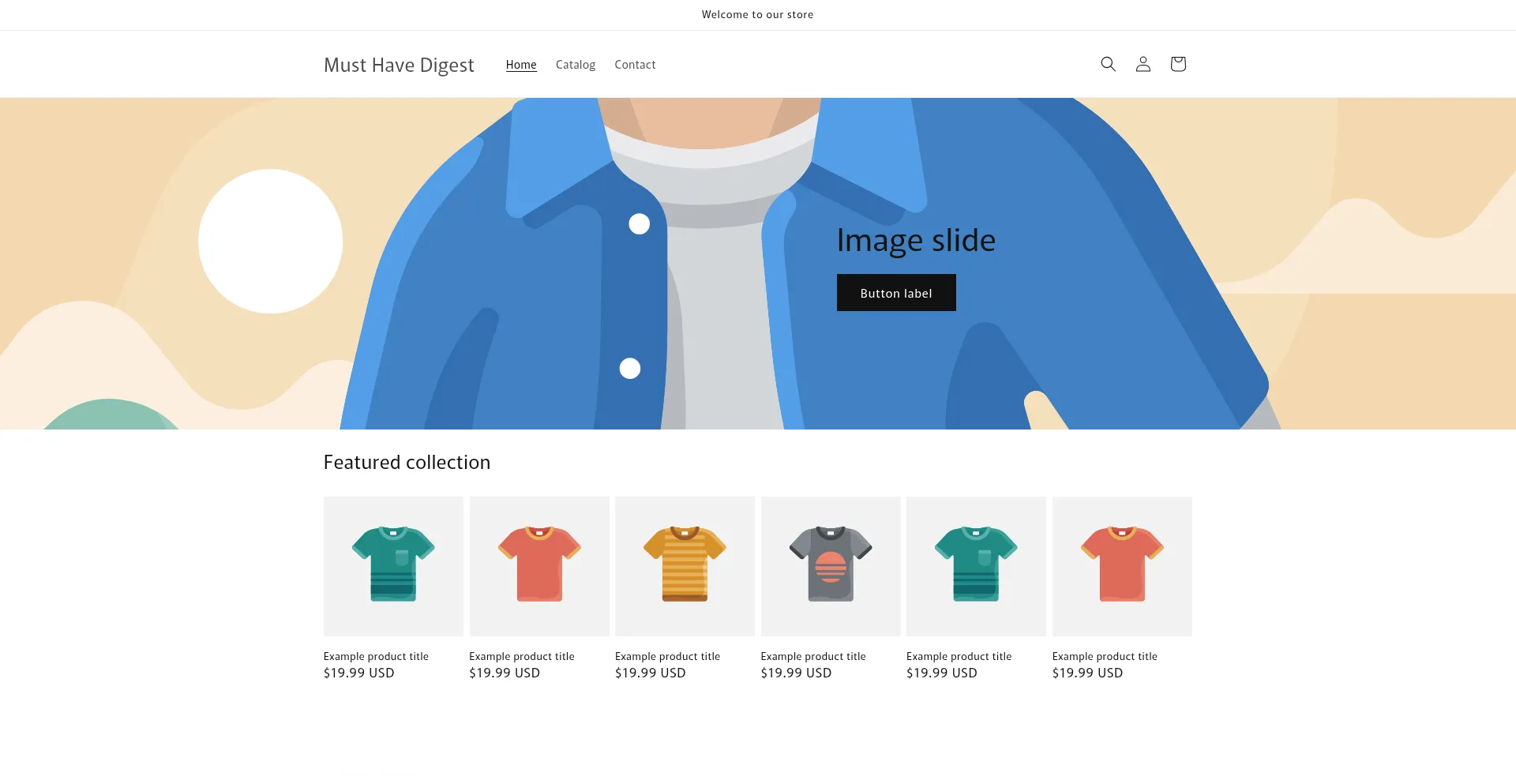Open the yellow striped t-shirt product
The width and height of the screenshot is (1516, 784).
coord(685,565)
